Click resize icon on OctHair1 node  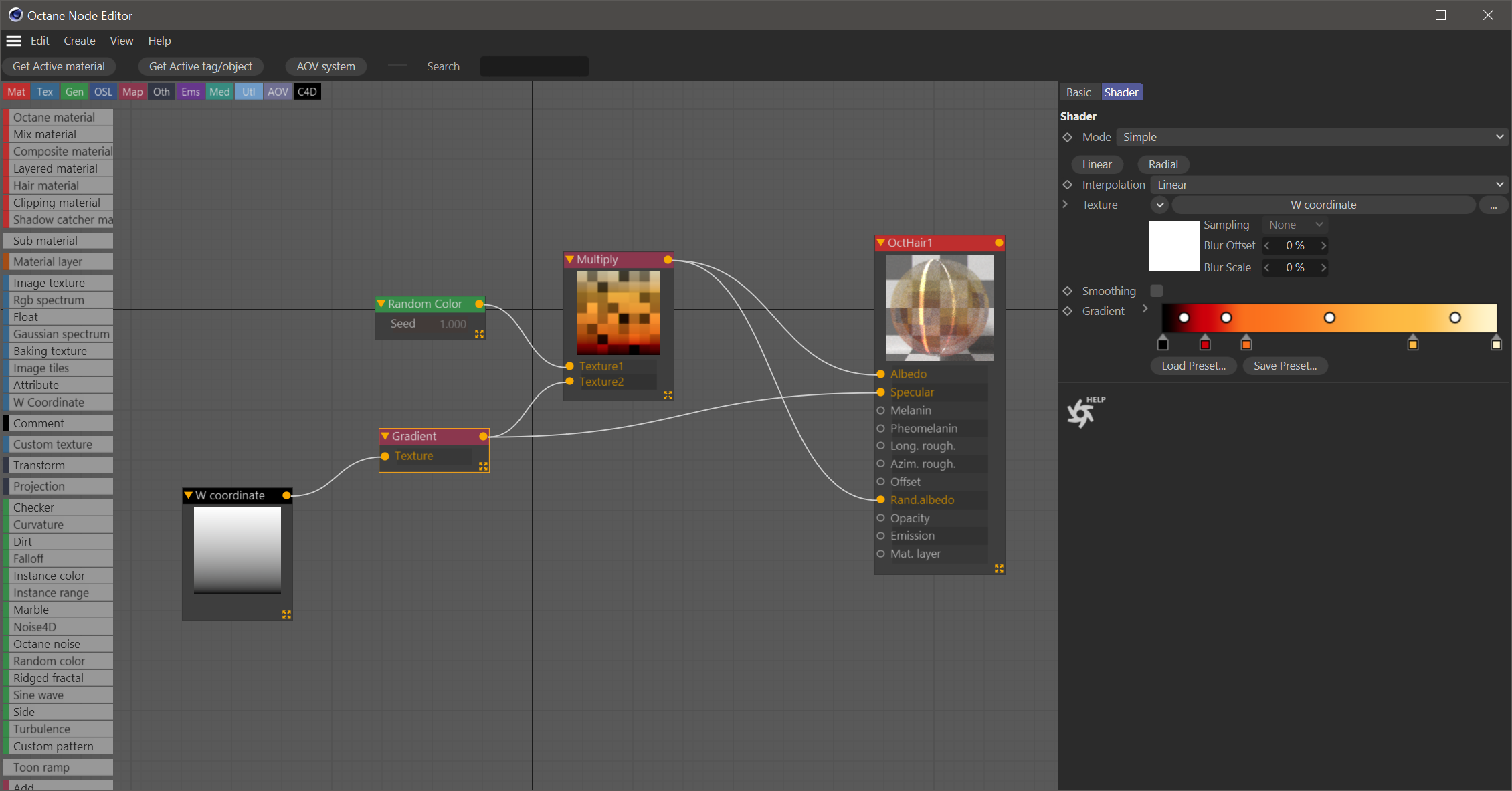point(999,568)
